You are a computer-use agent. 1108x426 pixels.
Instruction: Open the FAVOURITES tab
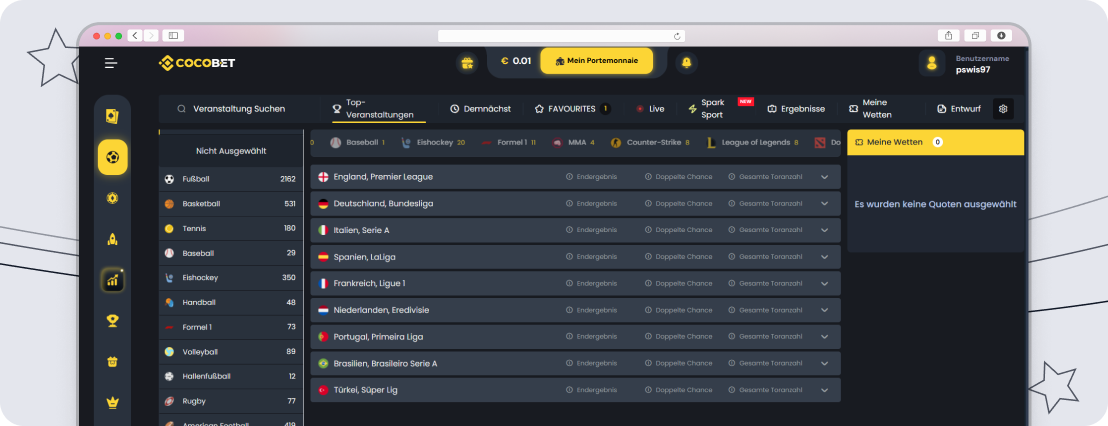point(572,109)
